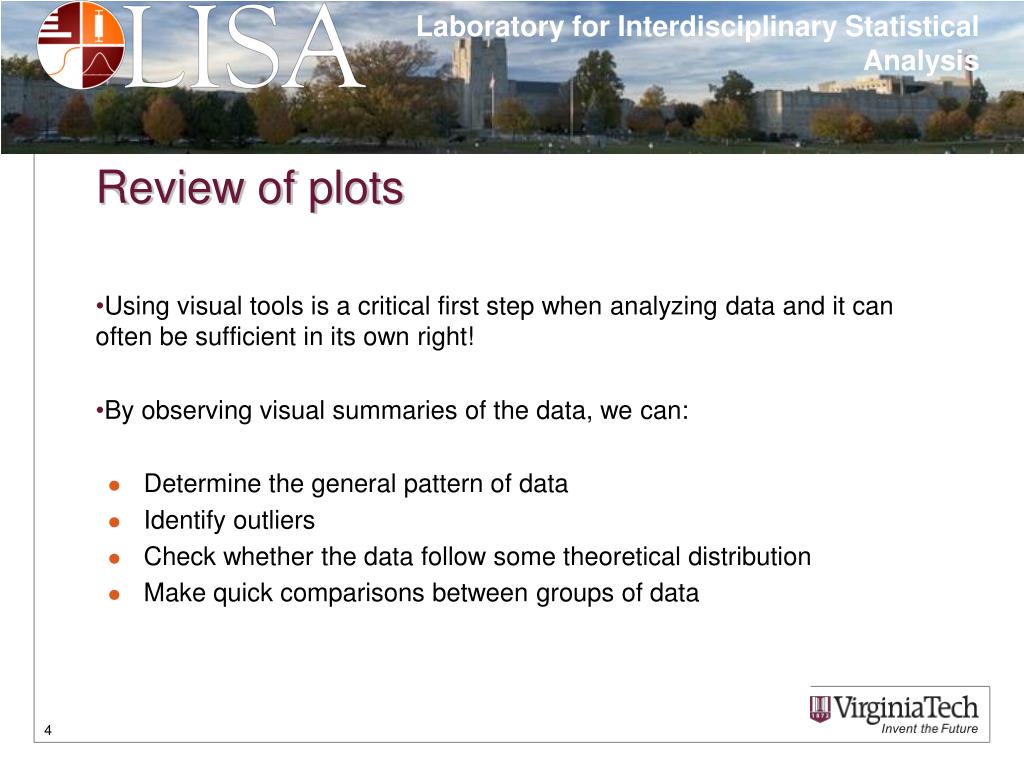Click the Laboratory for Interdisciplinary Statistical Analysis heading
The height and width of the screenshot is (768, 1024).
[x=697, y=43]
